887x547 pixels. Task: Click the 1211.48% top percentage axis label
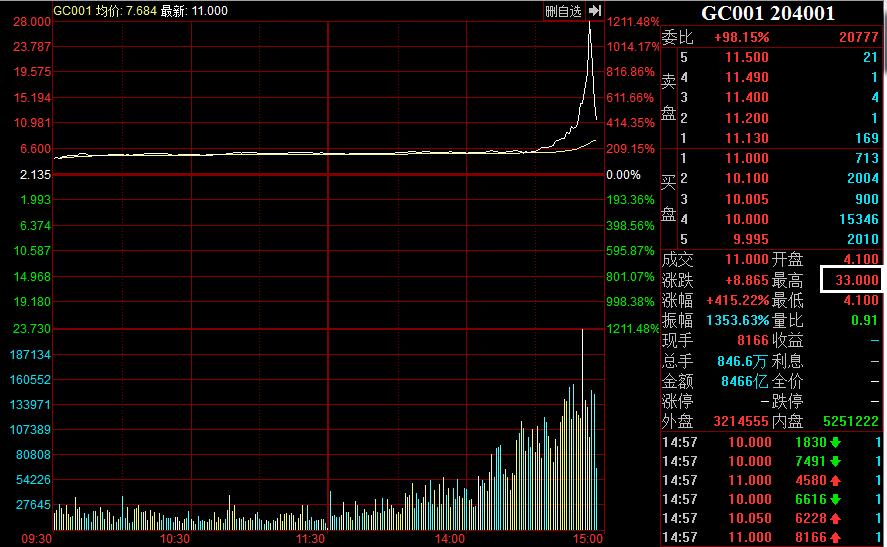click(632, 21)
